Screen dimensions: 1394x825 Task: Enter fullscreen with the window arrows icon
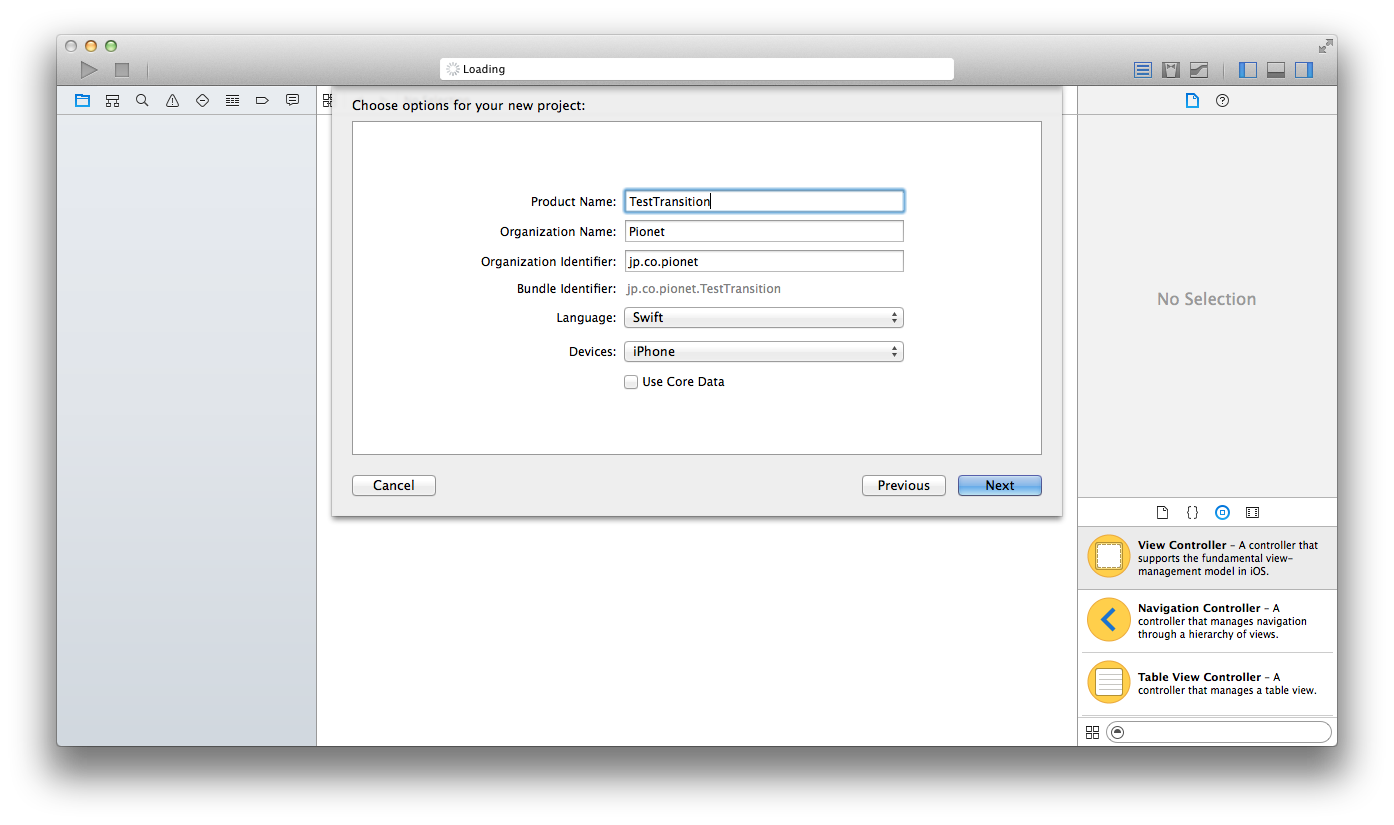pyautogui.click(x=1325, y=46)
